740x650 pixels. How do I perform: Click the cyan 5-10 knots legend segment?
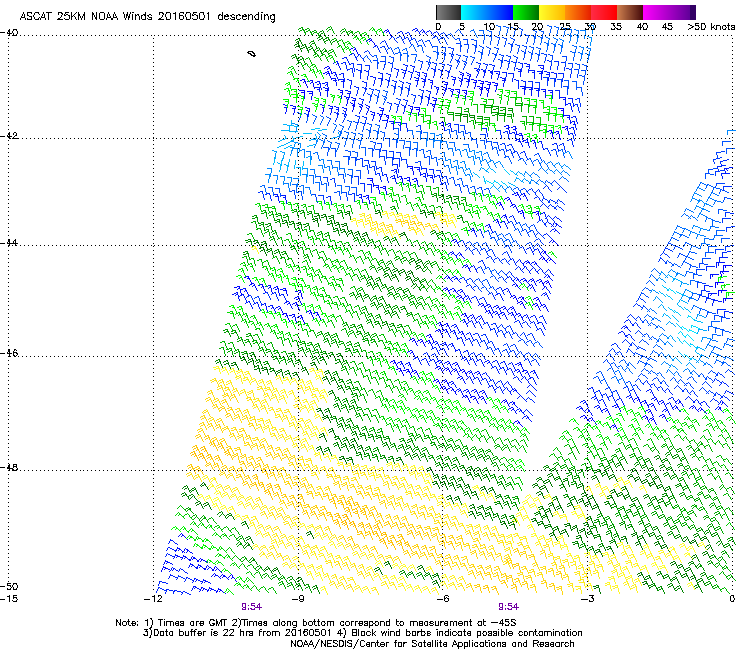point(474,12)
